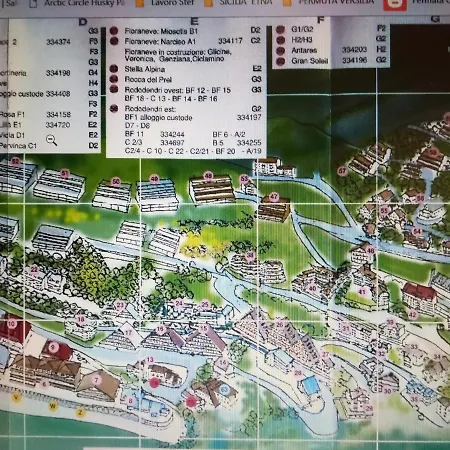Click map marker 51 on white building
This screenshot has width=450, height=450.
coord(65,173)
